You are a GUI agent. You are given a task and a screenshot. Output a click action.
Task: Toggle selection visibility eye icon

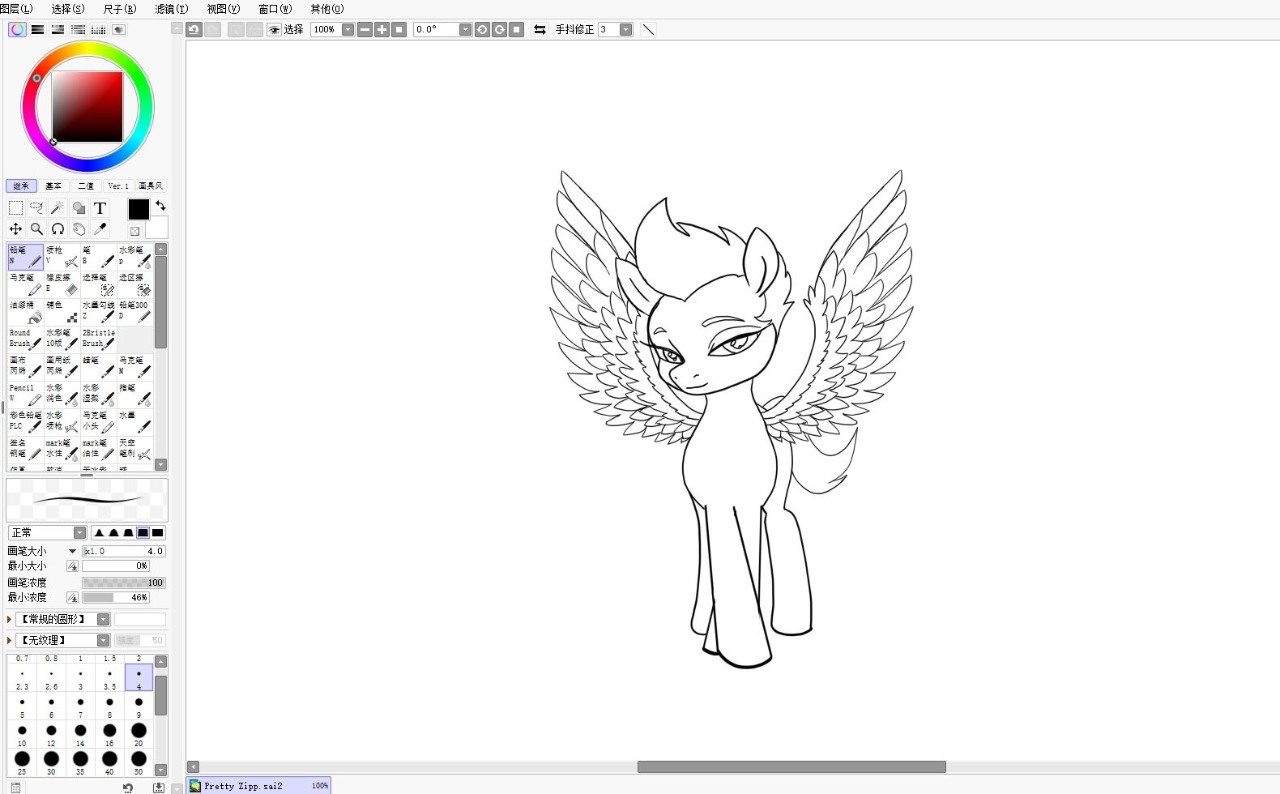click(x=273, y=30)
